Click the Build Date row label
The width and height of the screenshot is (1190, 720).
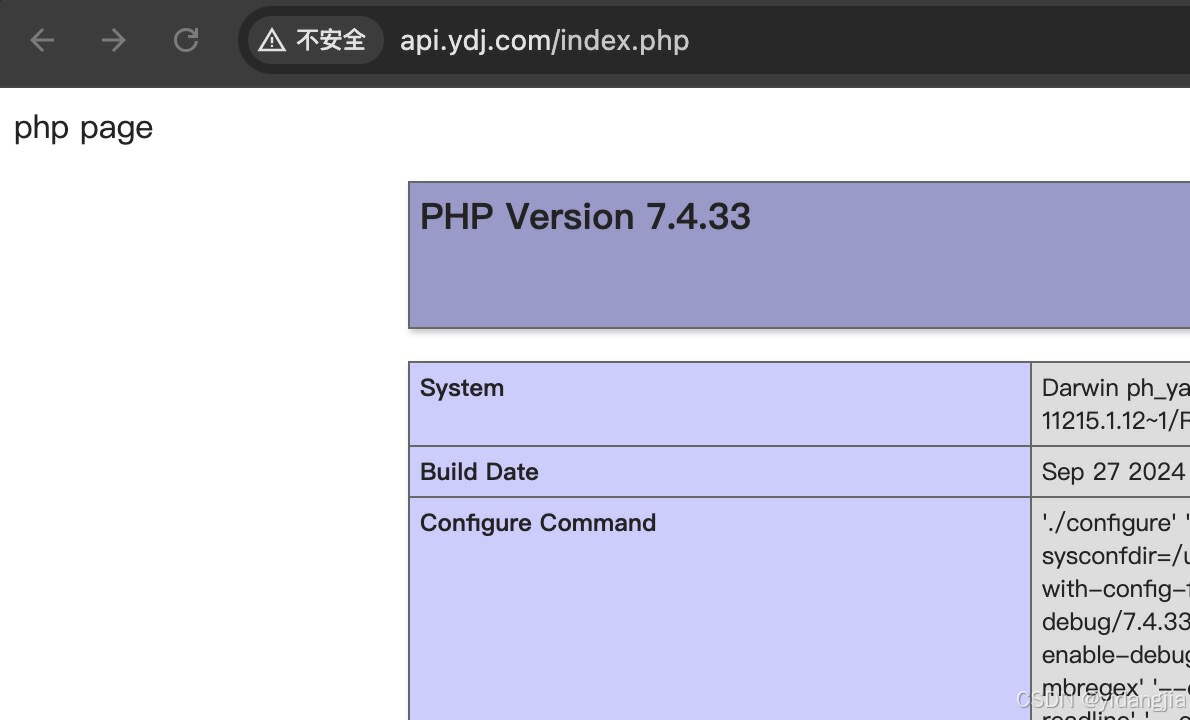pos(479,471)
